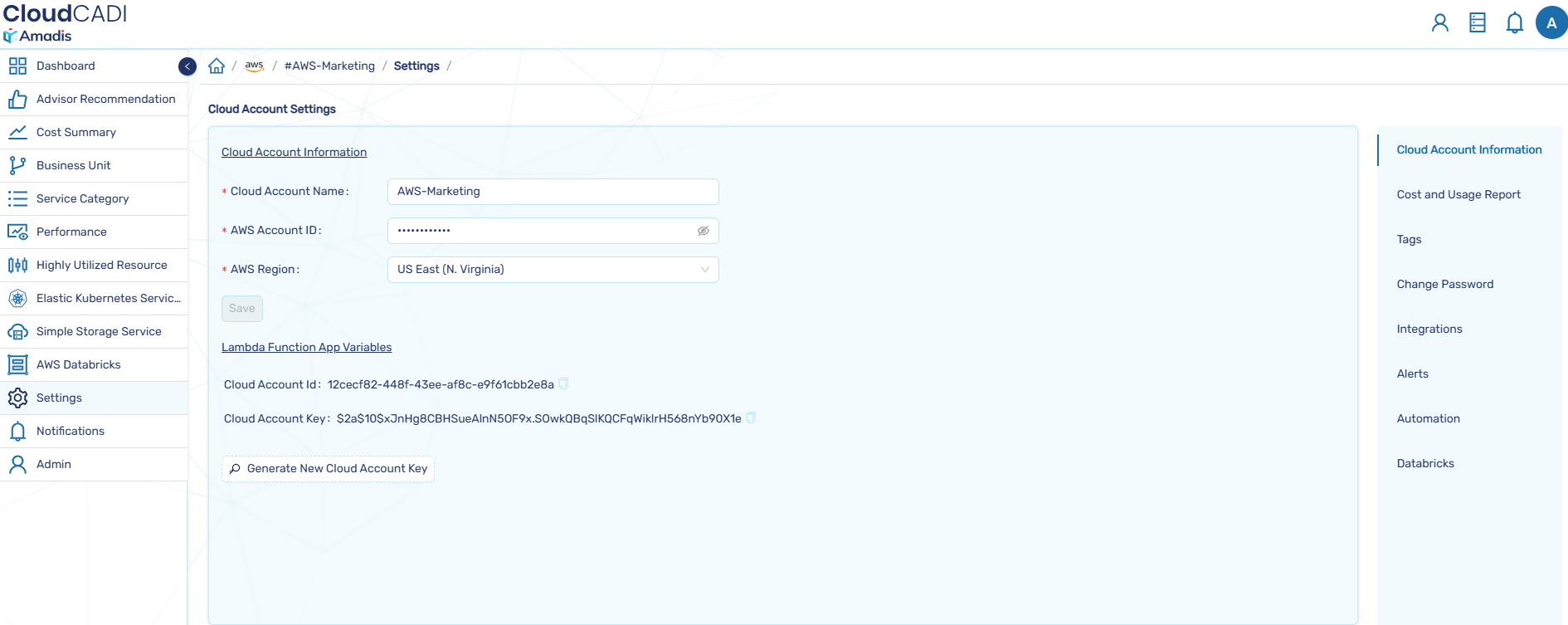Select Change Password section
Screen dimensions: 1568x625
pos(1445,284)
